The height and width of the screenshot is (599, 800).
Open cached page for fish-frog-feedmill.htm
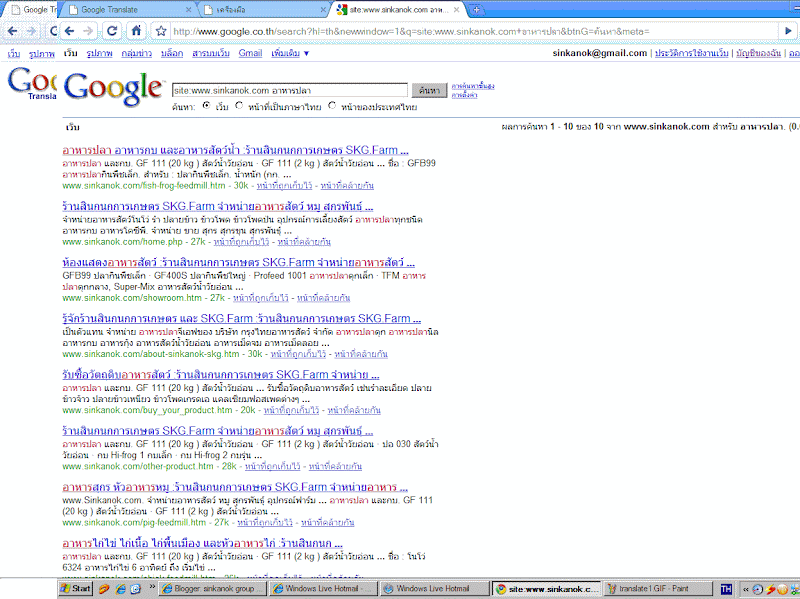[x=284, y=186]
